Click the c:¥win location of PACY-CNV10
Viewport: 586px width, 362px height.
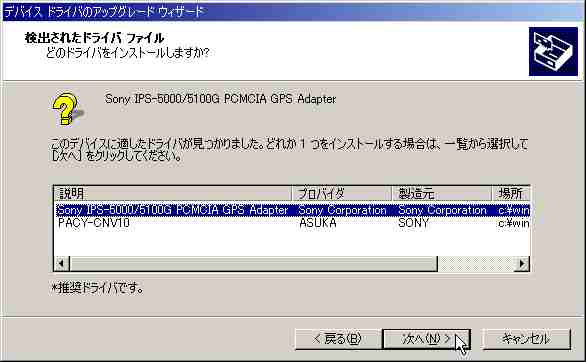[514, 223]
